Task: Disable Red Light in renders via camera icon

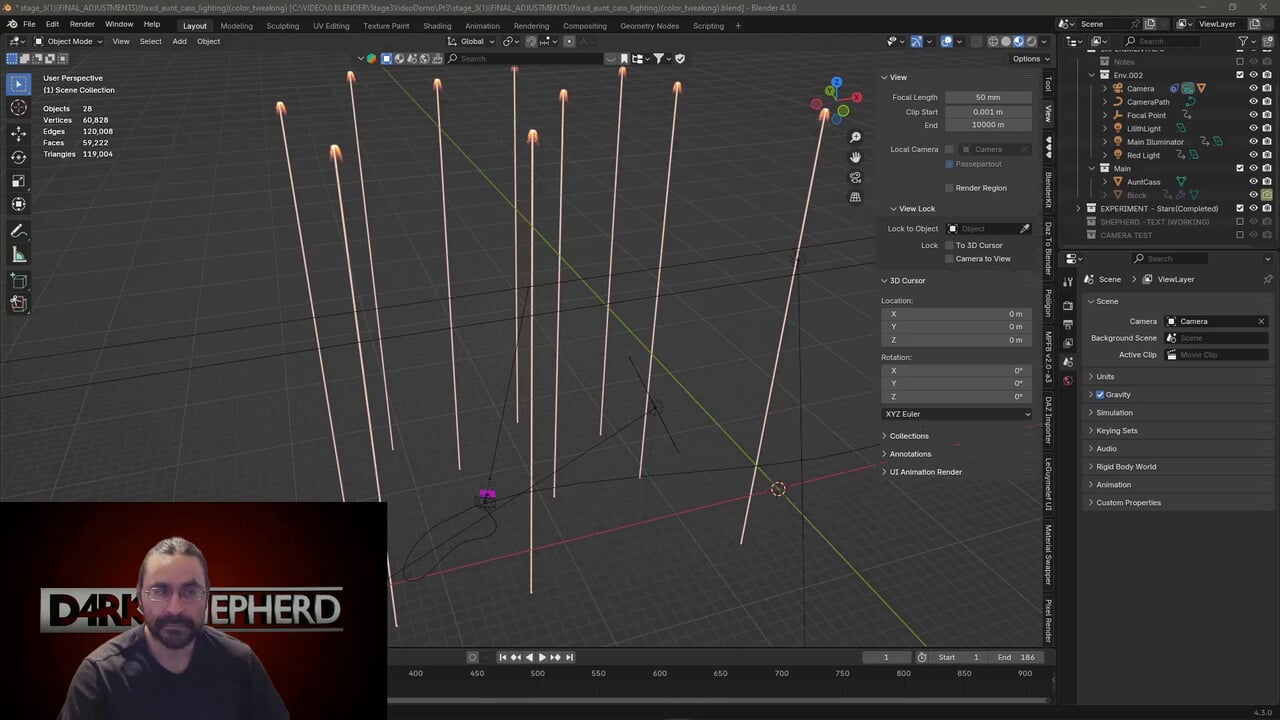Action: 1266,155
